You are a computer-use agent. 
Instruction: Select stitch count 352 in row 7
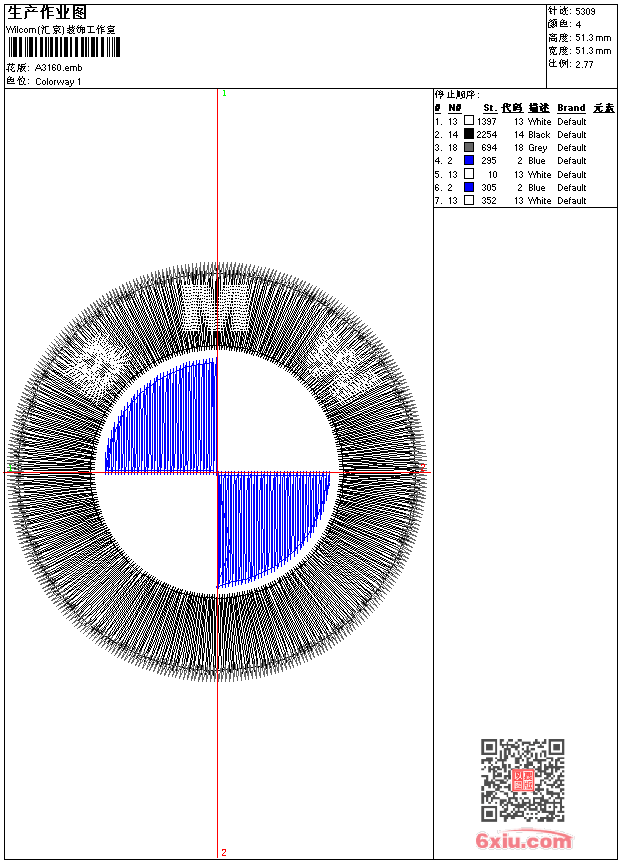pos(489,201)
